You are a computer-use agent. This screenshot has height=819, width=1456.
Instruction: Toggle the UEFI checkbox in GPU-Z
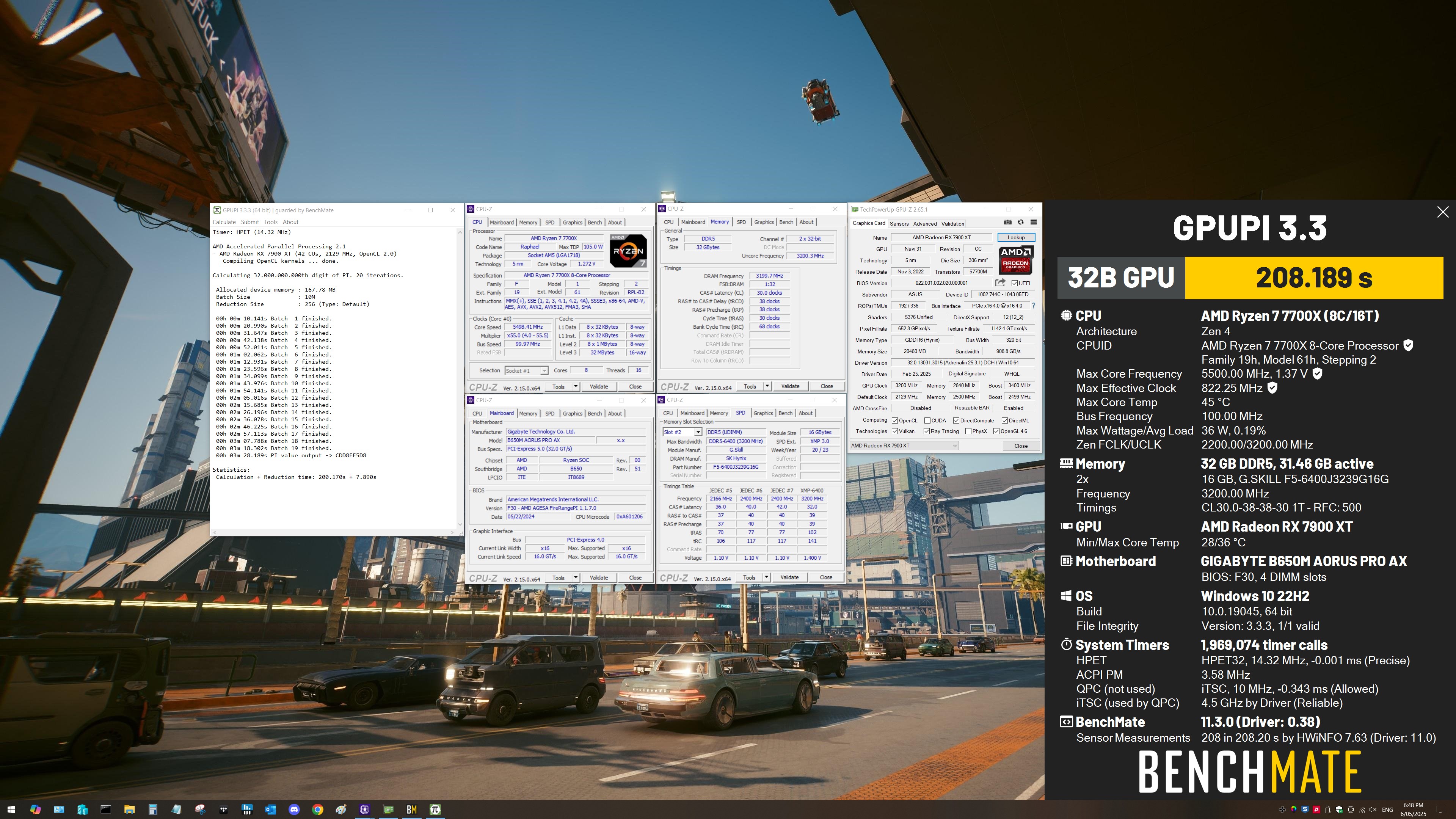[x=1015, y=283]
